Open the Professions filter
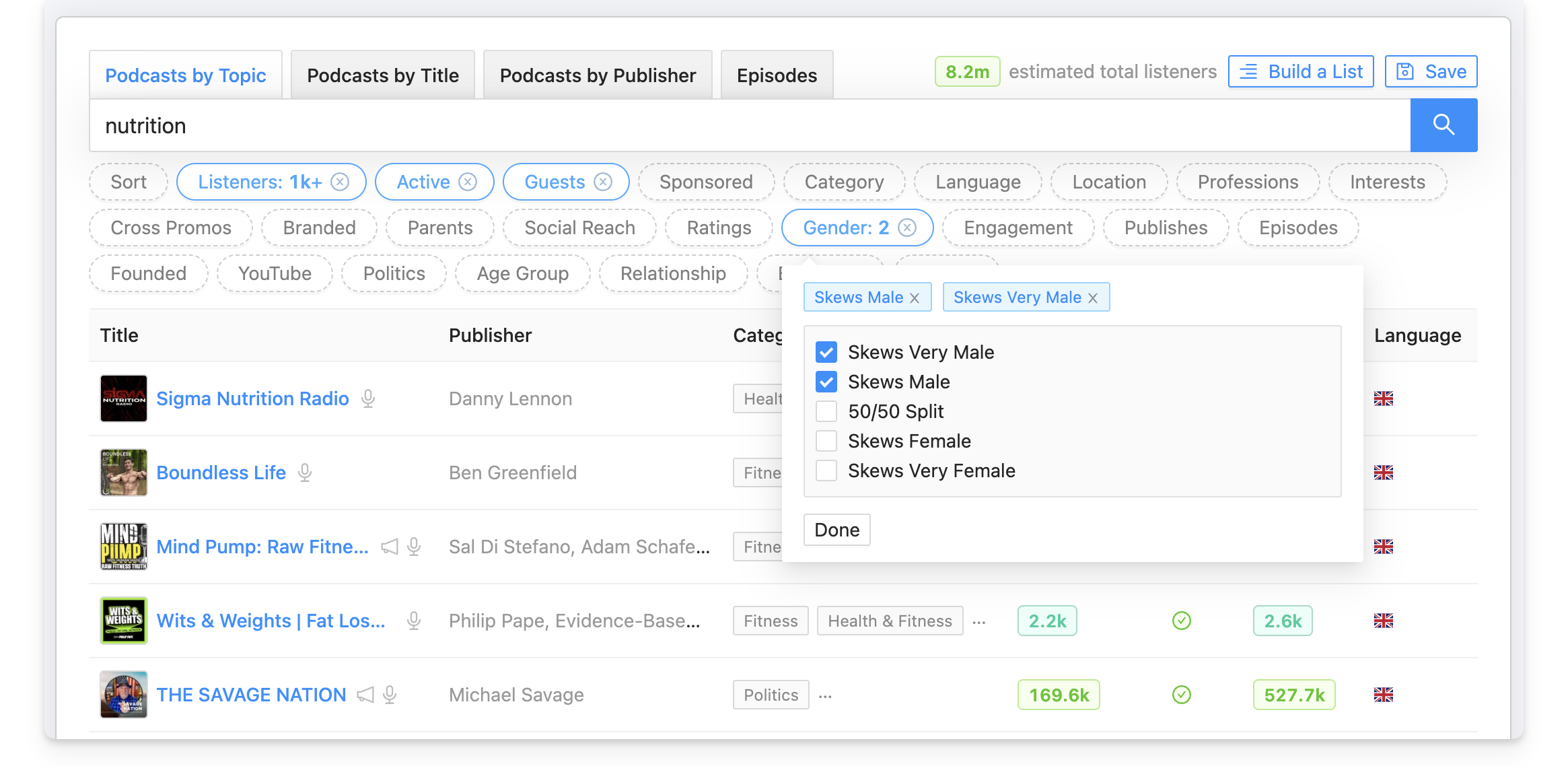Image resolution: width=1568 pixels, height=766 pixels. click(1248, 182)
